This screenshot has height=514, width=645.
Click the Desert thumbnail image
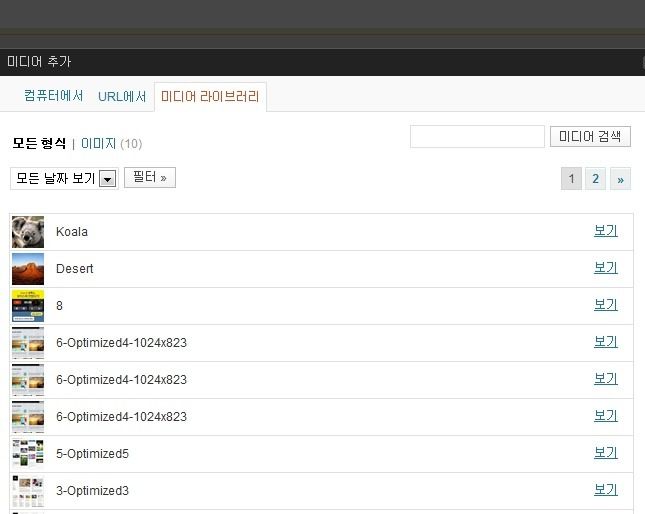pyautogui.click(x=28, y=269)
